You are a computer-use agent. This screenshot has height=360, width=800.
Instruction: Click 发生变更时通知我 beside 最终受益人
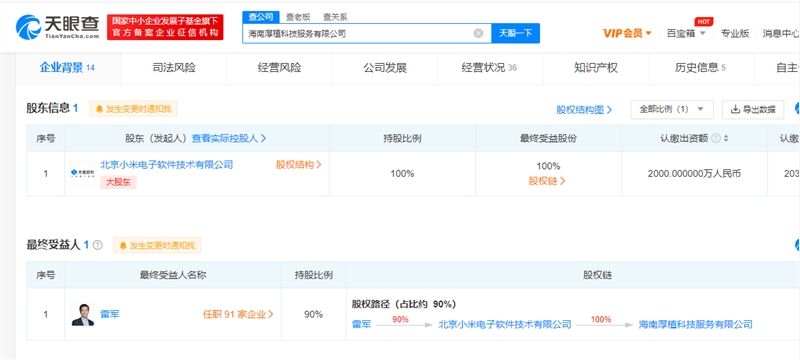point(157,245)
